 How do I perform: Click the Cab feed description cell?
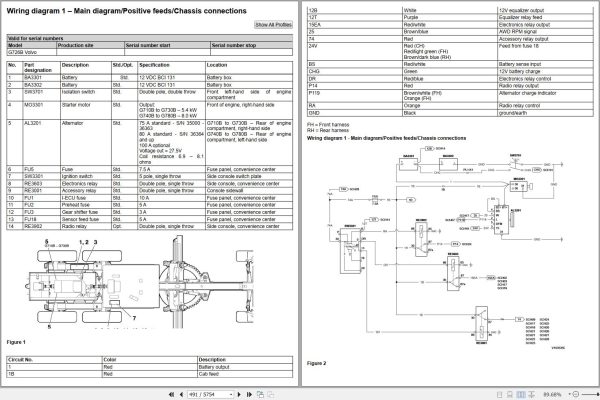[245, 374]
